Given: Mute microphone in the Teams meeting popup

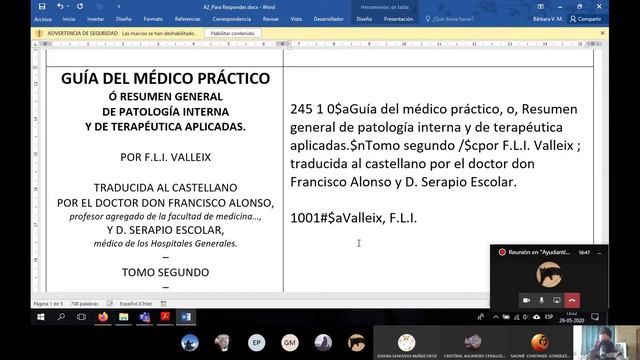Looking at the screenshot, I should point(542,300).
